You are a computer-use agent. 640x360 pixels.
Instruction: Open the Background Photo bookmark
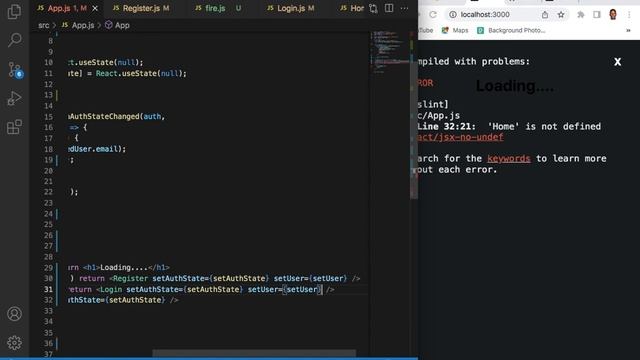coord(511,31)
